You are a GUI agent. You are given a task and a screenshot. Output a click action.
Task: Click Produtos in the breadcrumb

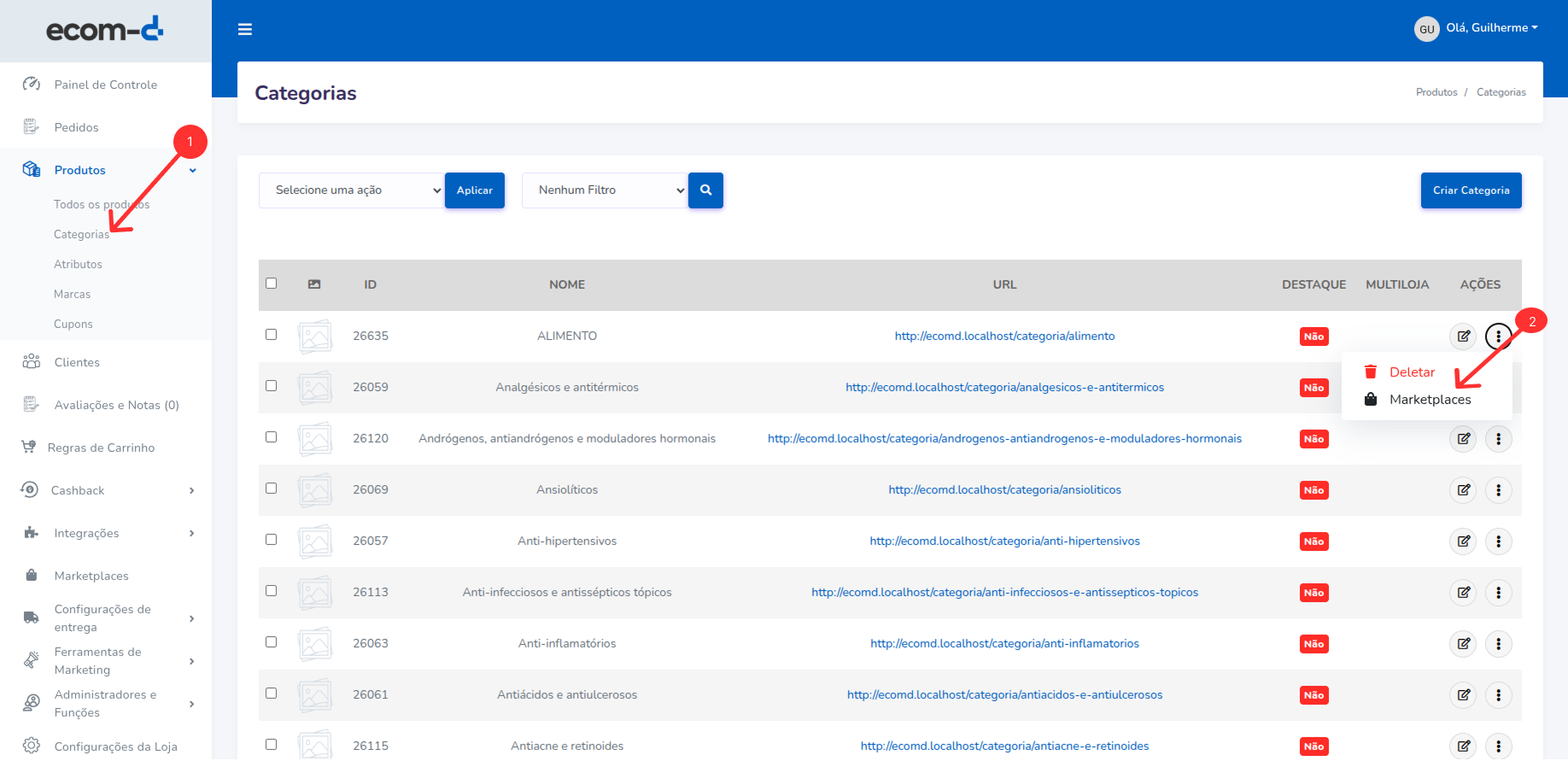click(x=1436, y=92)
